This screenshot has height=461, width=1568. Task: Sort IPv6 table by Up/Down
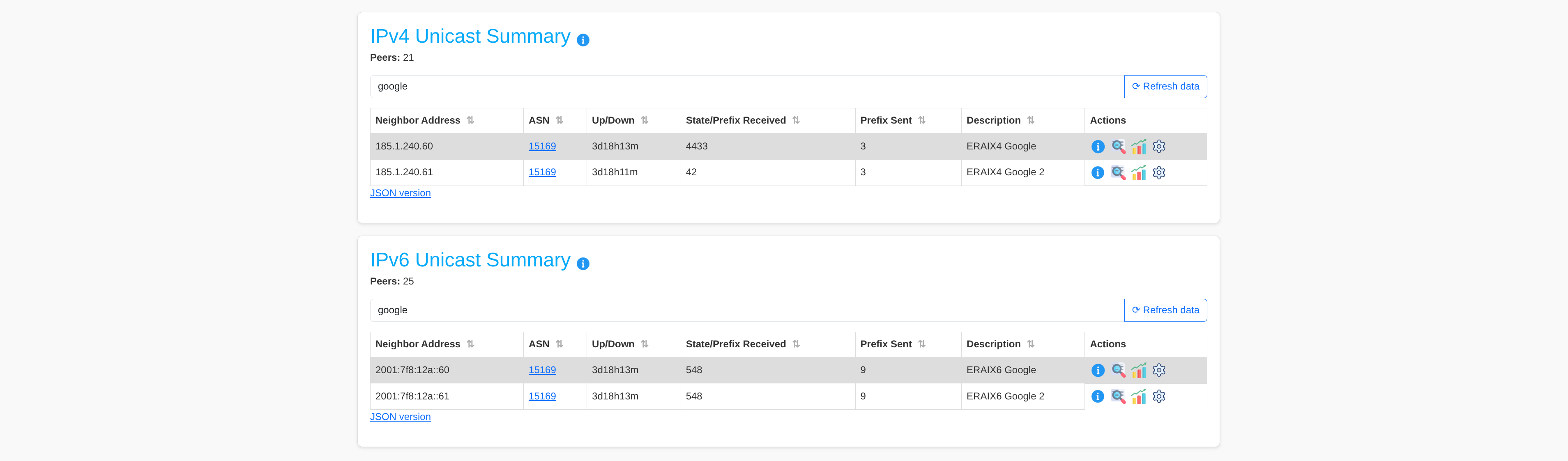[x=645, y=344]
